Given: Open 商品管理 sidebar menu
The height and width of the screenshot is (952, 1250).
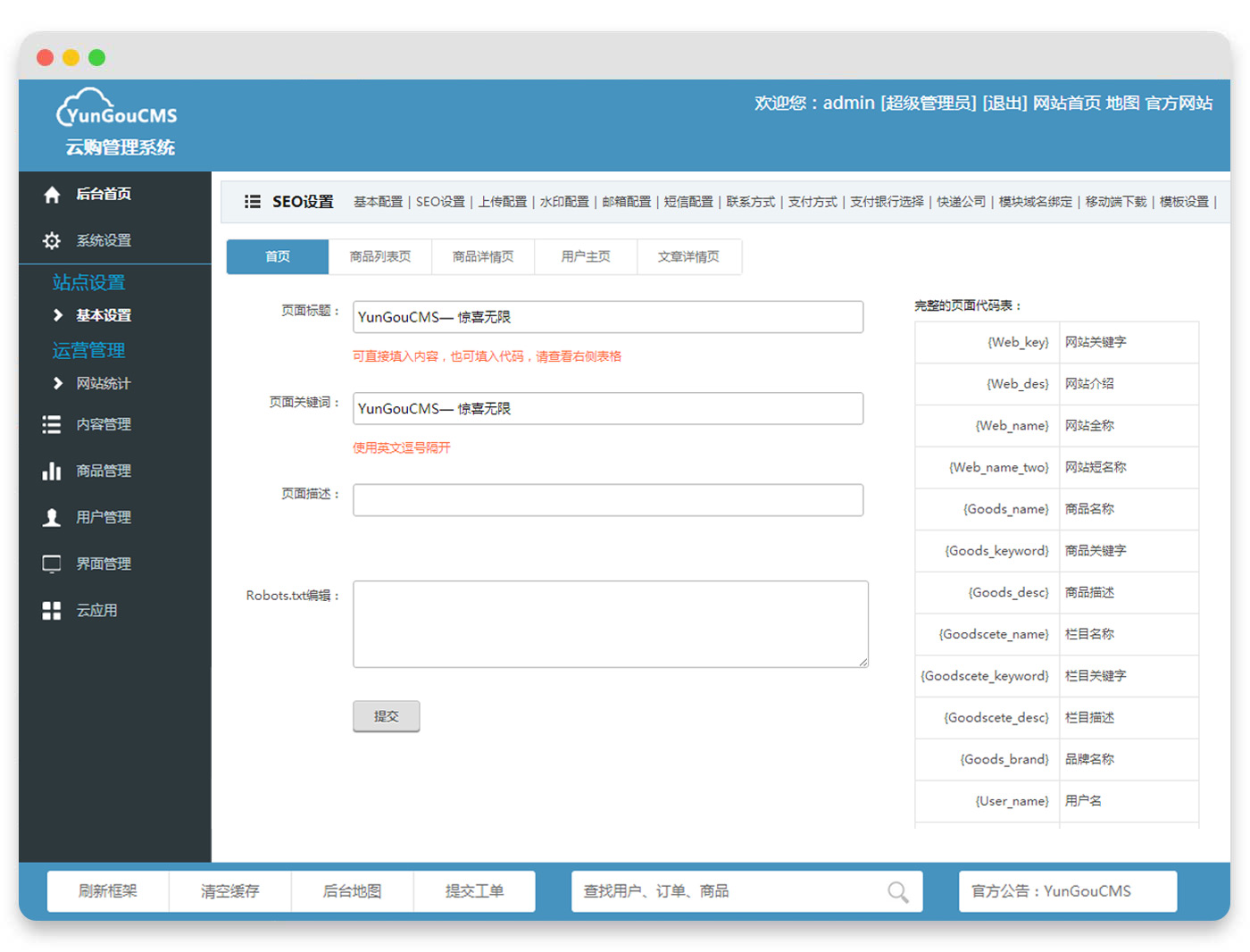Looking at the screenshot, I should [103, 471].
